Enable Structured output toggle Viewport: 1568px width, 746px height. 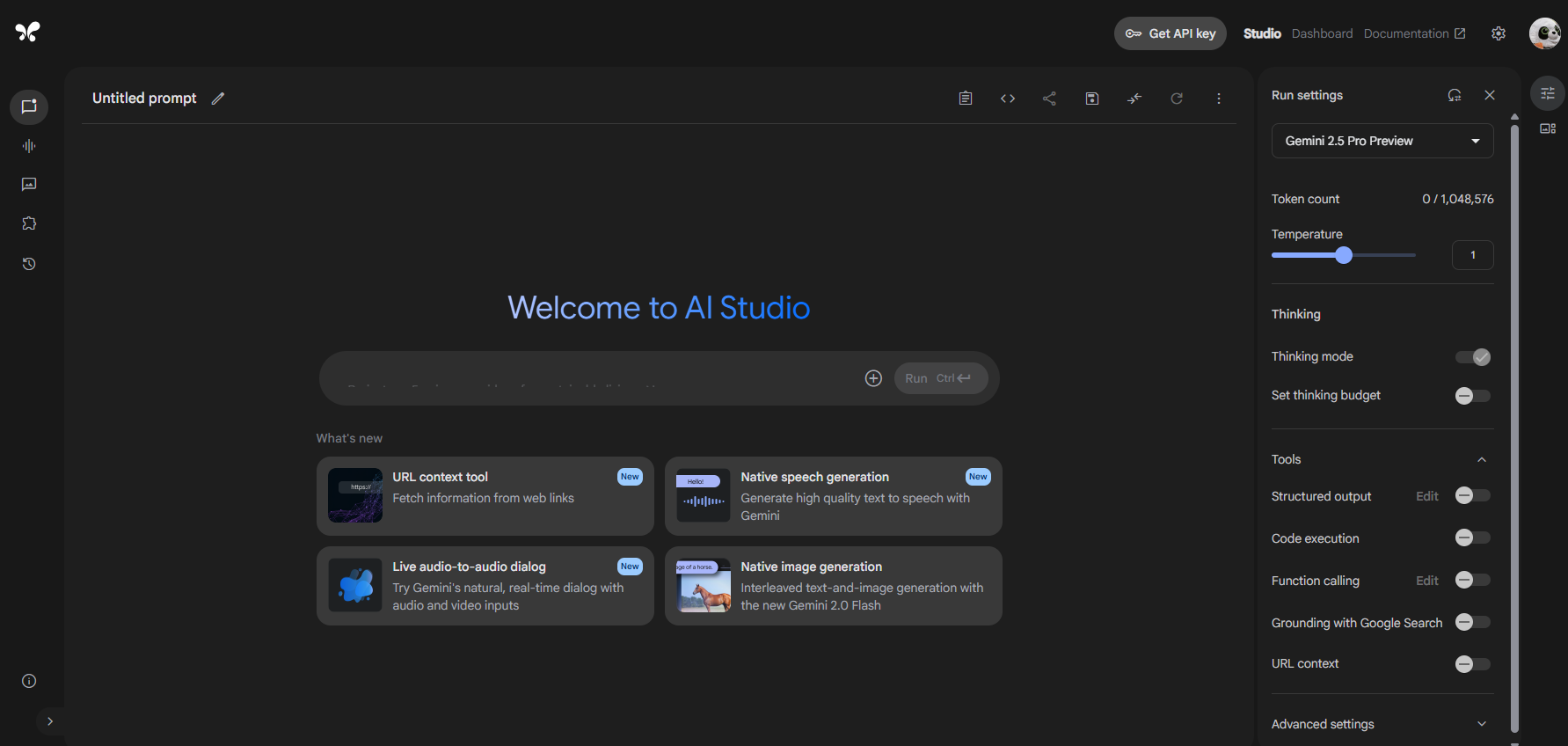(x=1473, y=496)
